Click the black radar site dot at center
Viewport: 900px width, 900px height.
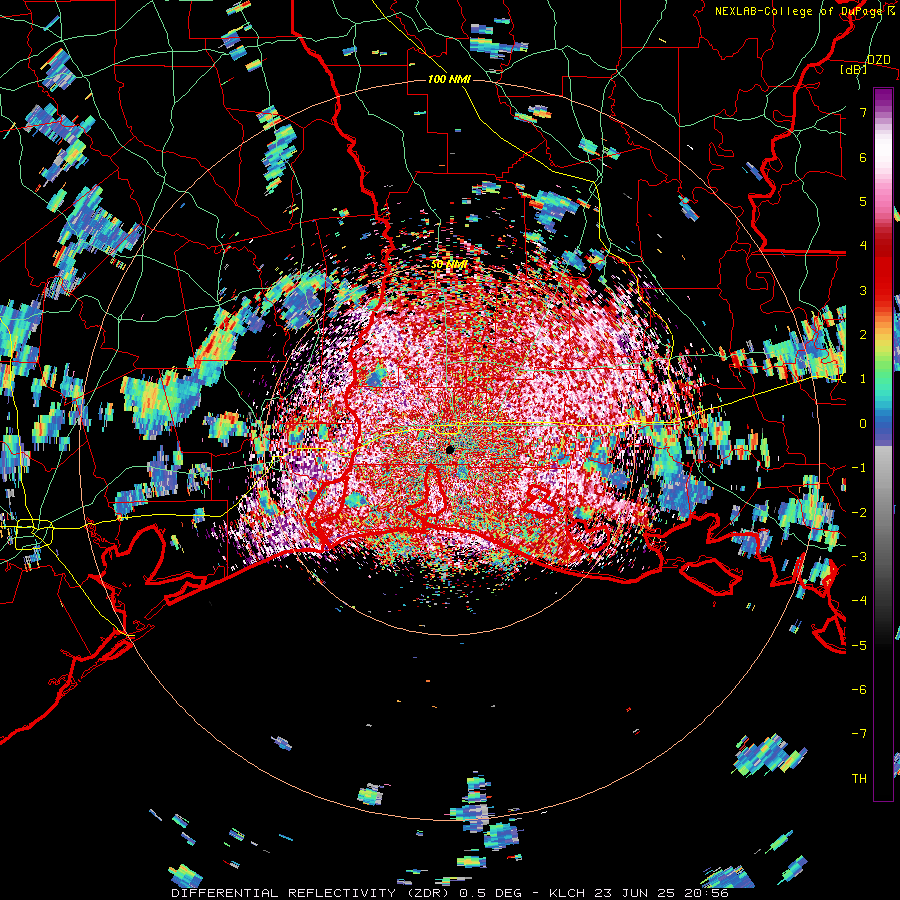click(x=450, y=449)
